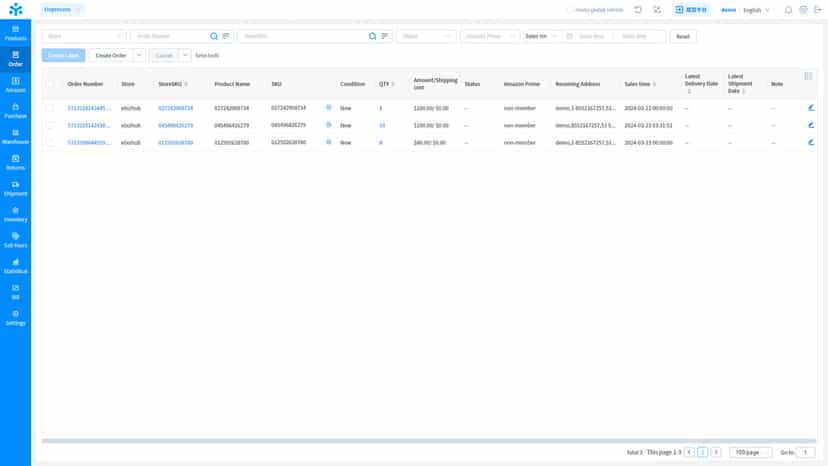Tick the select-all checkbox in table header
The image size is (828, 466).
[50, 84]
